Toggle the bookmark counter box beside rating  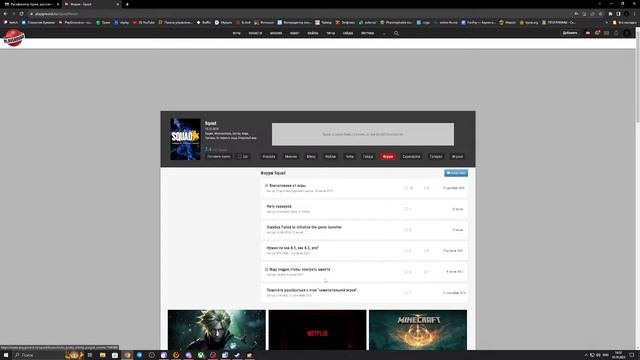click(x=242, y=156)
